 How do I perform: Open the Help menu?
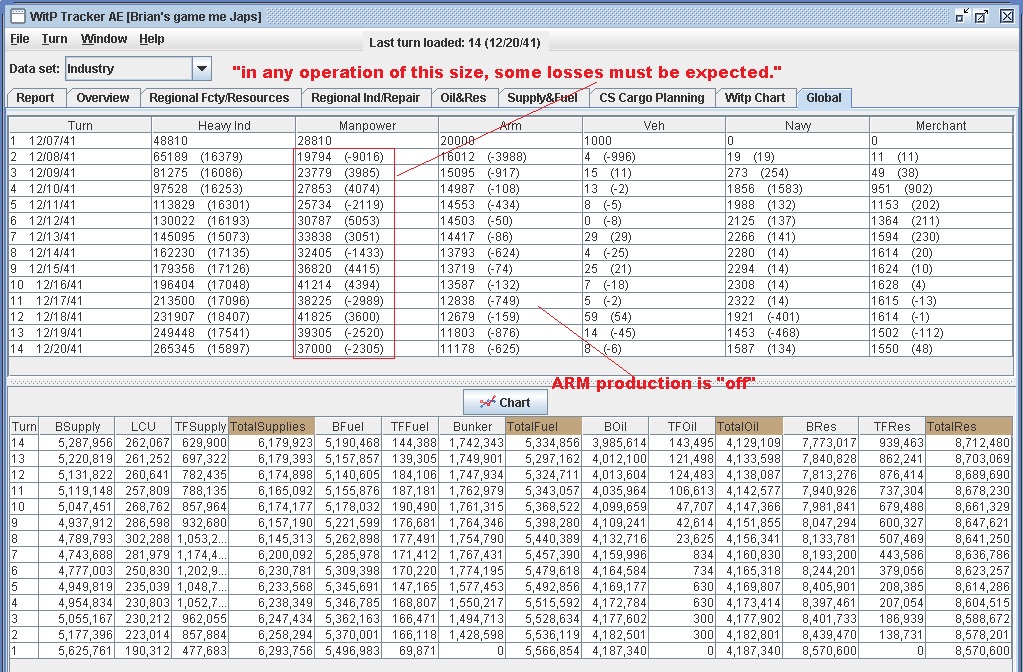tap(151, 39)
